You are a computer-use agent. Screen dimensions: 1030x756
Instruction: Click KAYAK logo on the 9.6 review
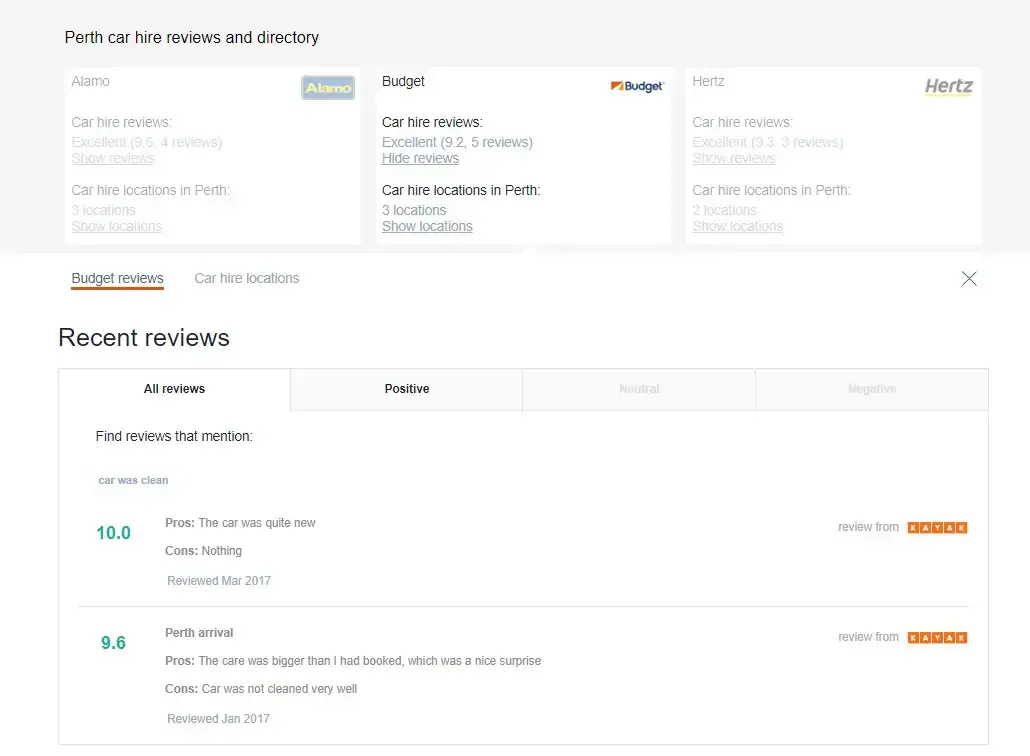coord(937,637)
